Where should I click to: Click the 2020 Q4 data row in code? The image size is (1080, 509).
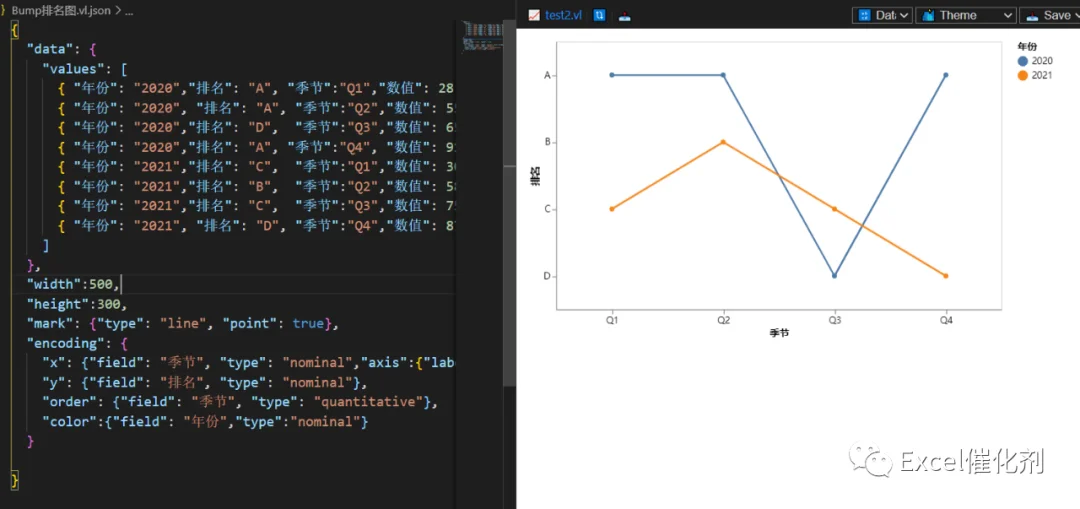[x=257, y=147]
